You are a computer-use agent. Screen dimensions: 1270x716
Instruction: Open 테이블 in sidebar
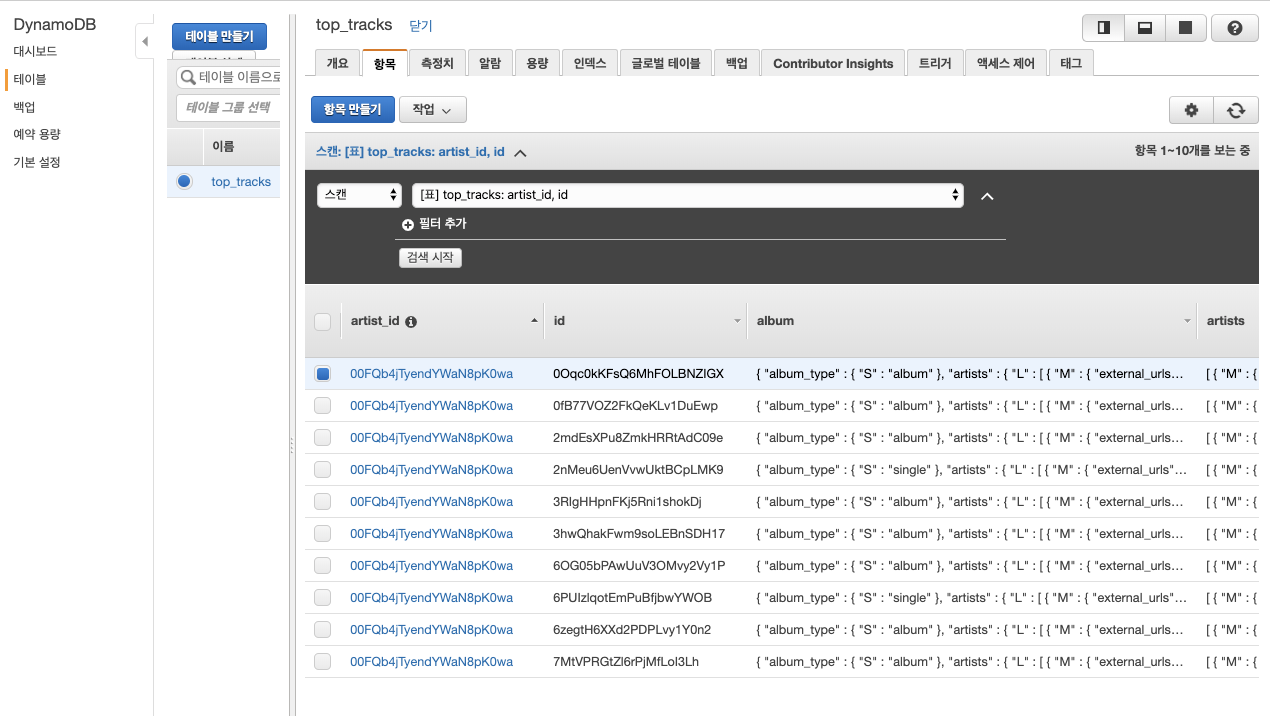[30, 79]
